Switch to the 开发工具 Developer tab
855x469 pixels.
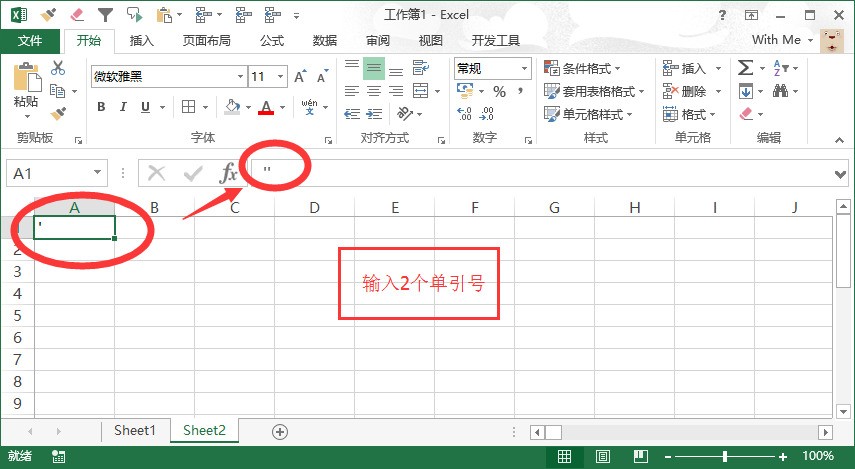coord(495,40)
